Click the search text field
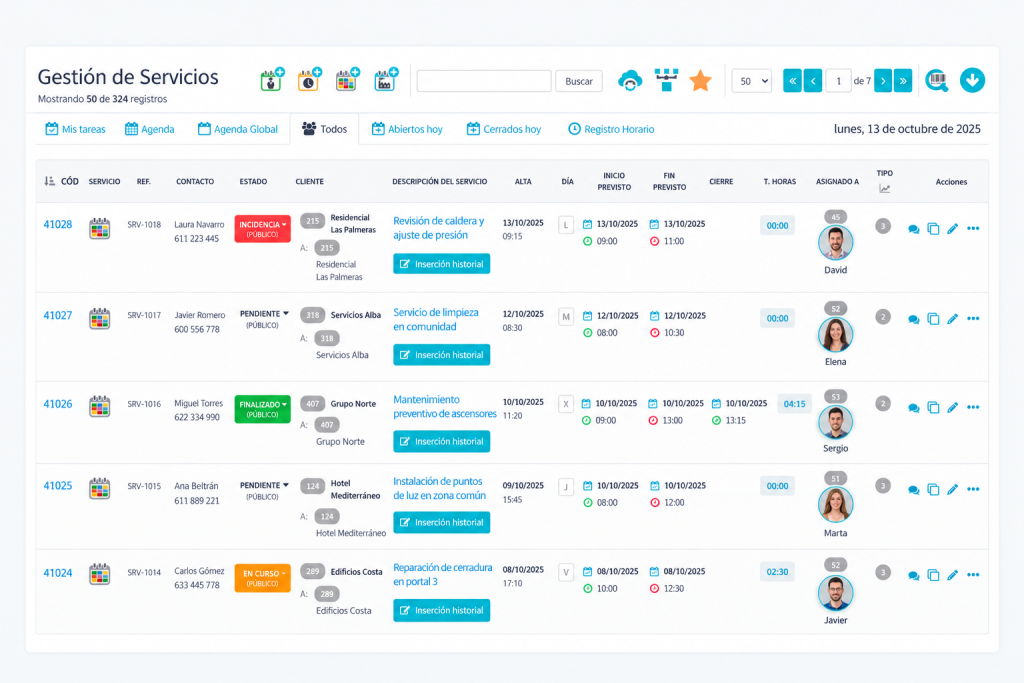The width and height of the screenshot is (1024, 683). [x=484, y=81]
